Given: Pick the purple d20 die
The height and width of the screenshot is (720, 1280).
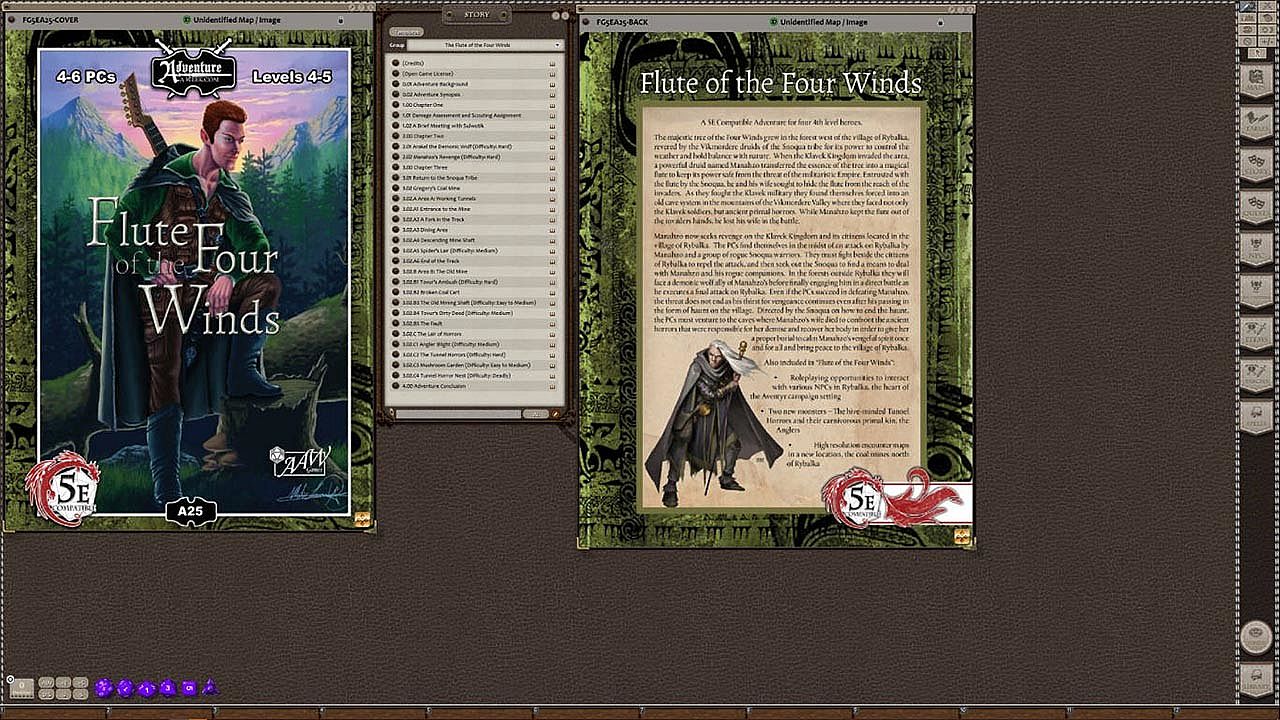Looking at the screenshot, I should pyautogui.click(x=103, y=688).
